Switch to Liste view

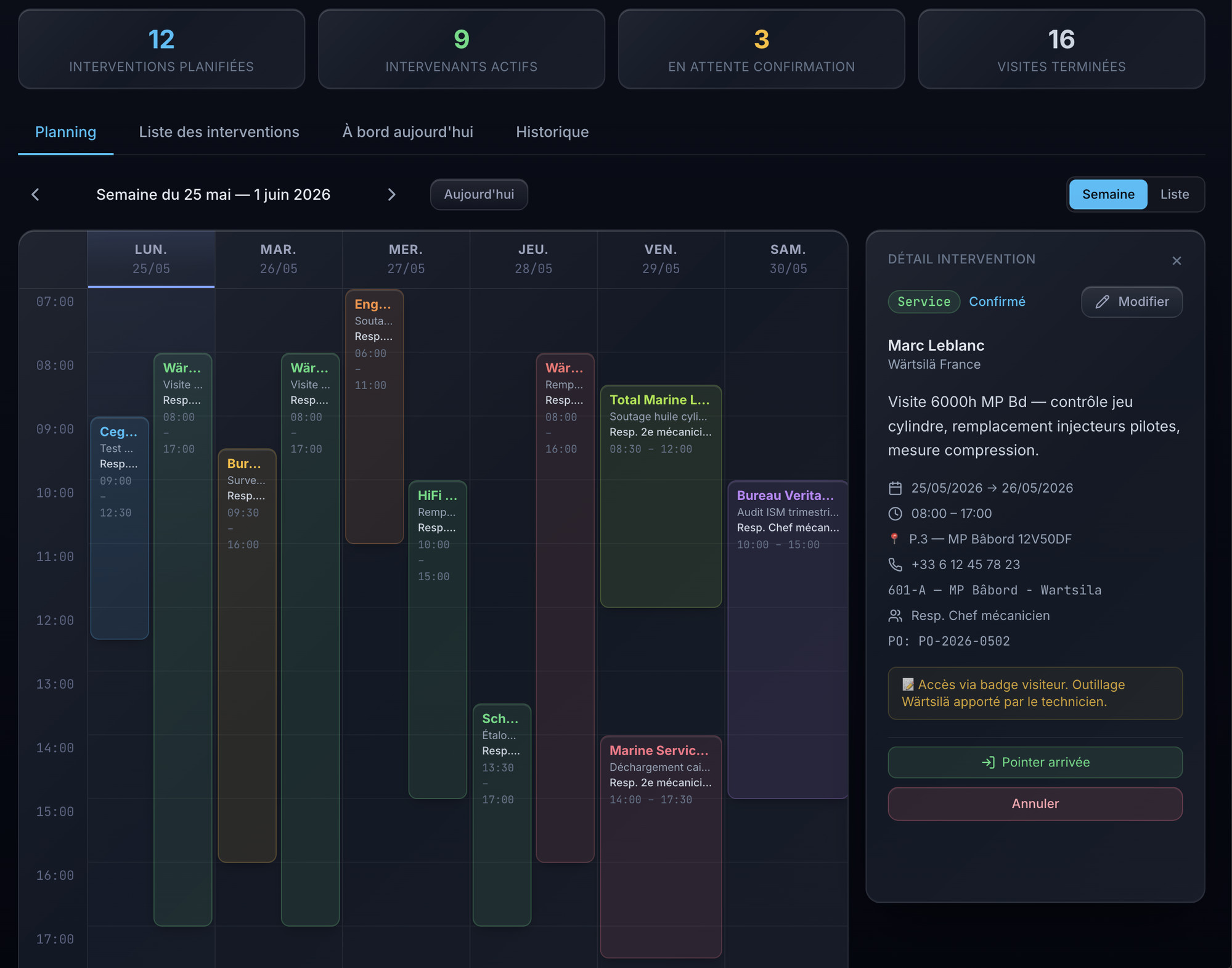1174,194
